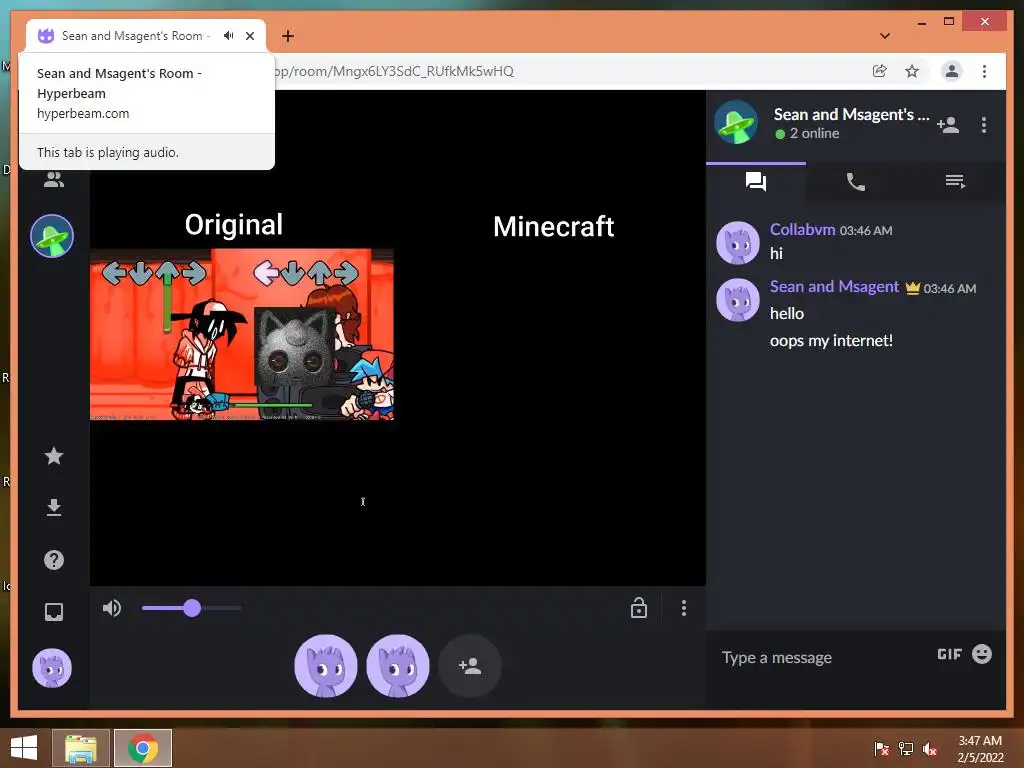Expand the Chrome tab search chevron
The height and width of the screenshot is (768, 1024).
tap(885, 36)
